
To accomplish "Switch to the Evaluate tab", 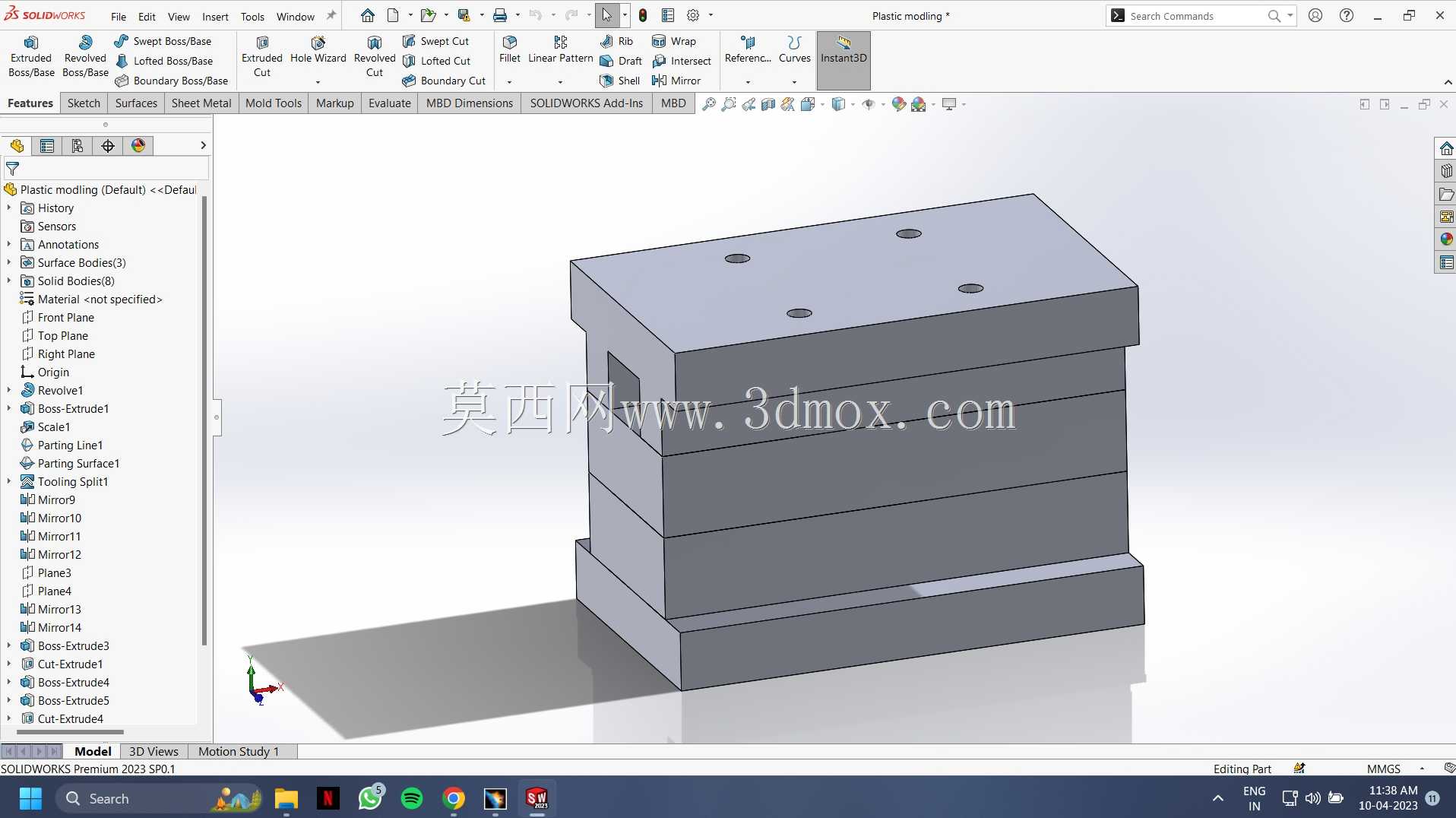I will 390,103.
